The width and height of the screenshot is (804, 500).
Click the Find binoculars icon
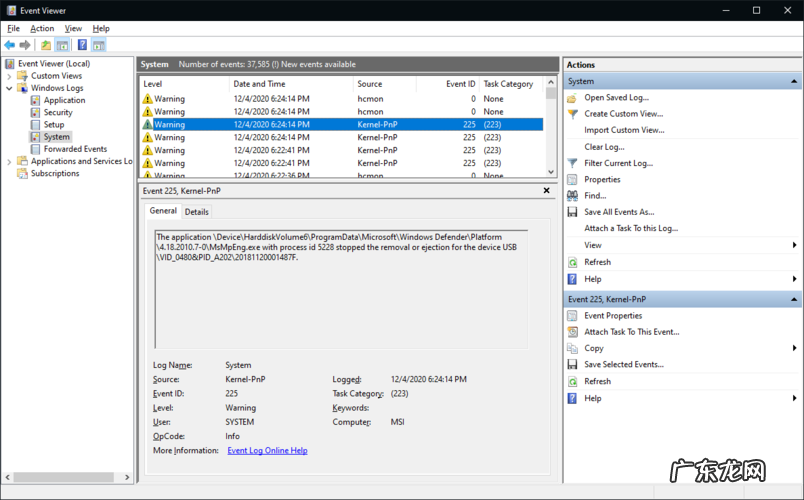coord(572,196)
